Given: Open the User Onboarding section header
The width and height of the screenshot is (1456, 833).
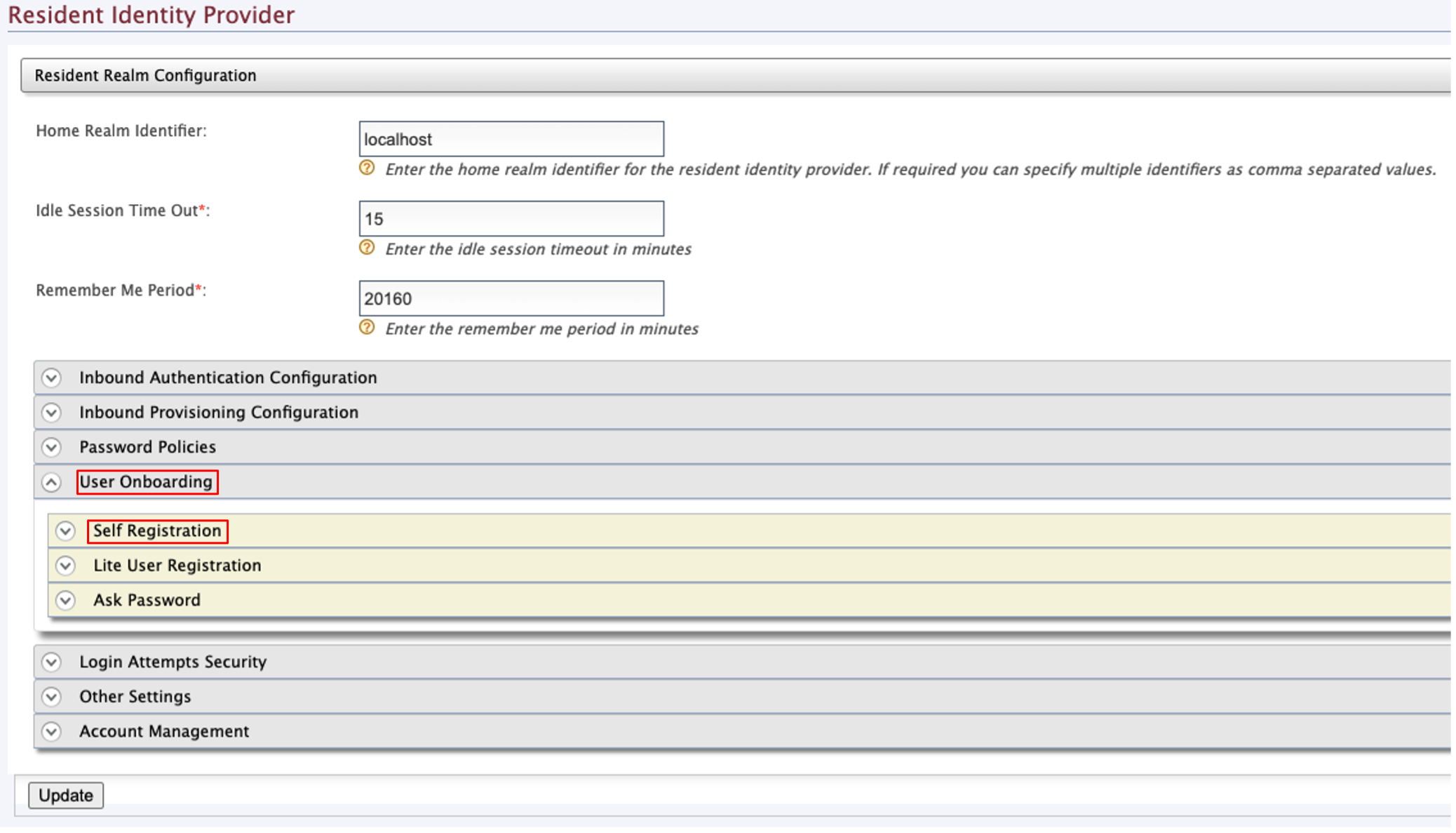Looking at the screenshot, I should click(x=147, y=482).
